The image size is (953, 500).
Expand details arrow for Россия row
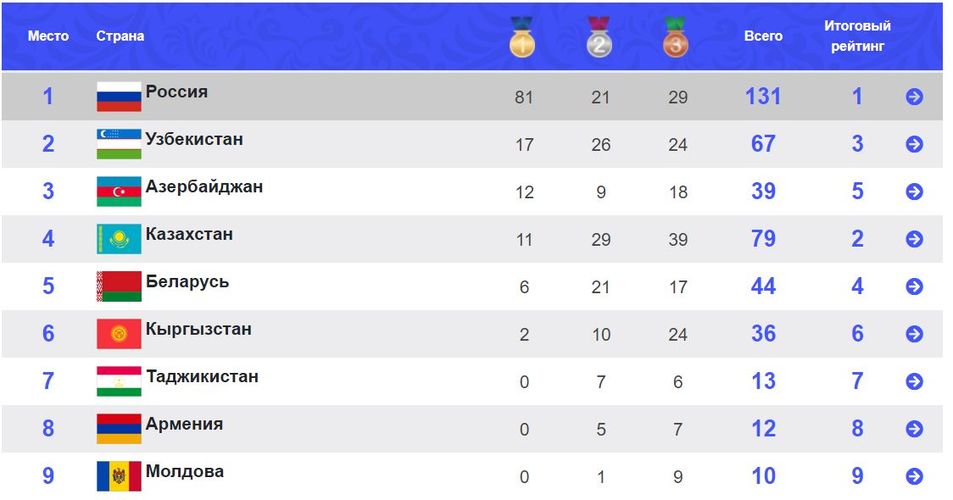point(914,97)
